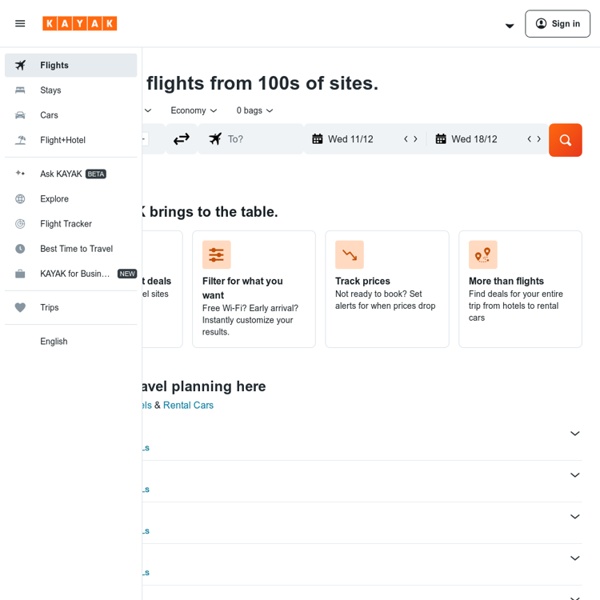Click the Trips heart icon
Image resolution: width=600 pixels, height=600 pixels.
click(x=20, y=308)
